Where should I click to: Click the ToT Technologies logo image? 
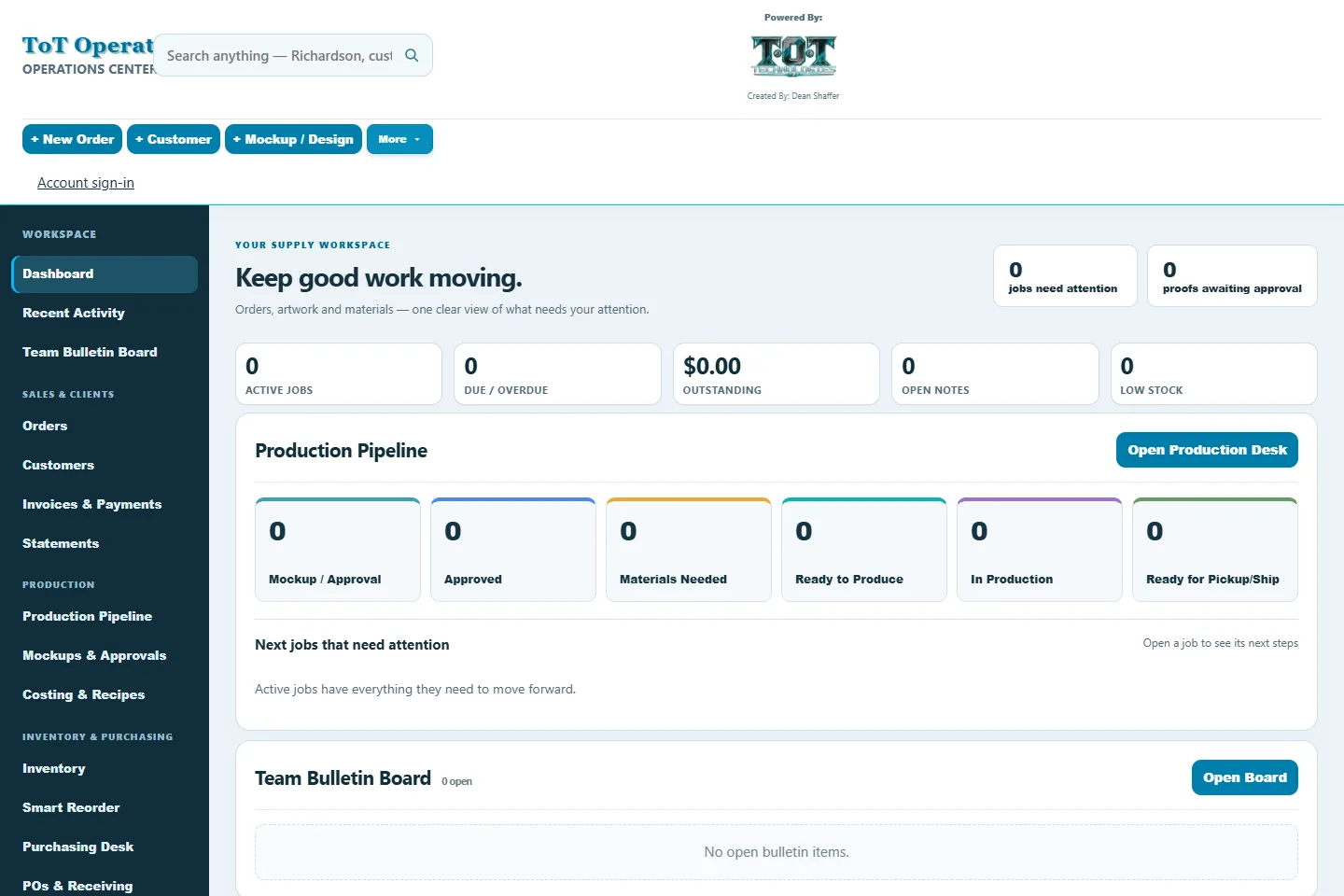[x=793, y=56]
